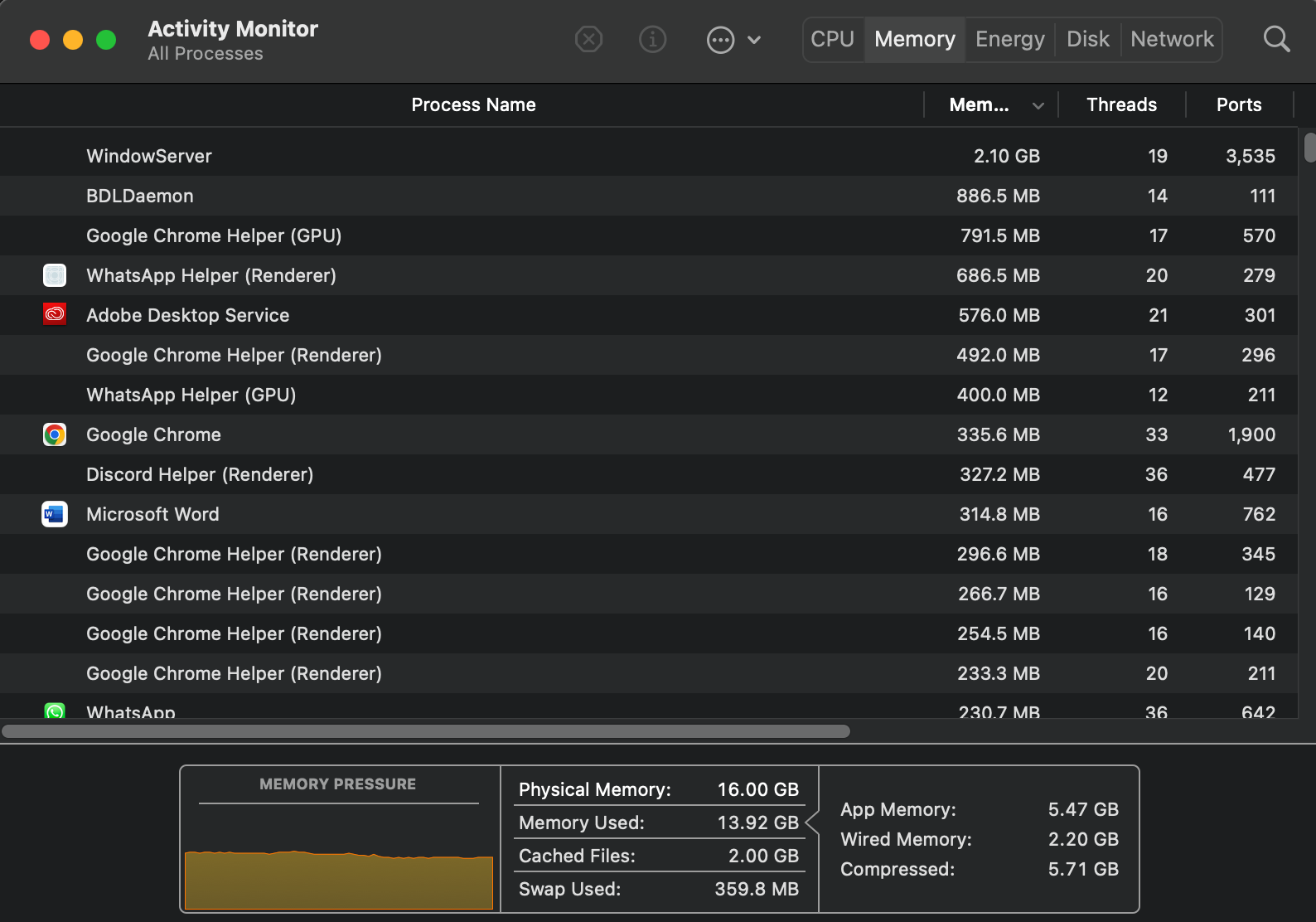Open the search magnifier icon

point(1276,39)
